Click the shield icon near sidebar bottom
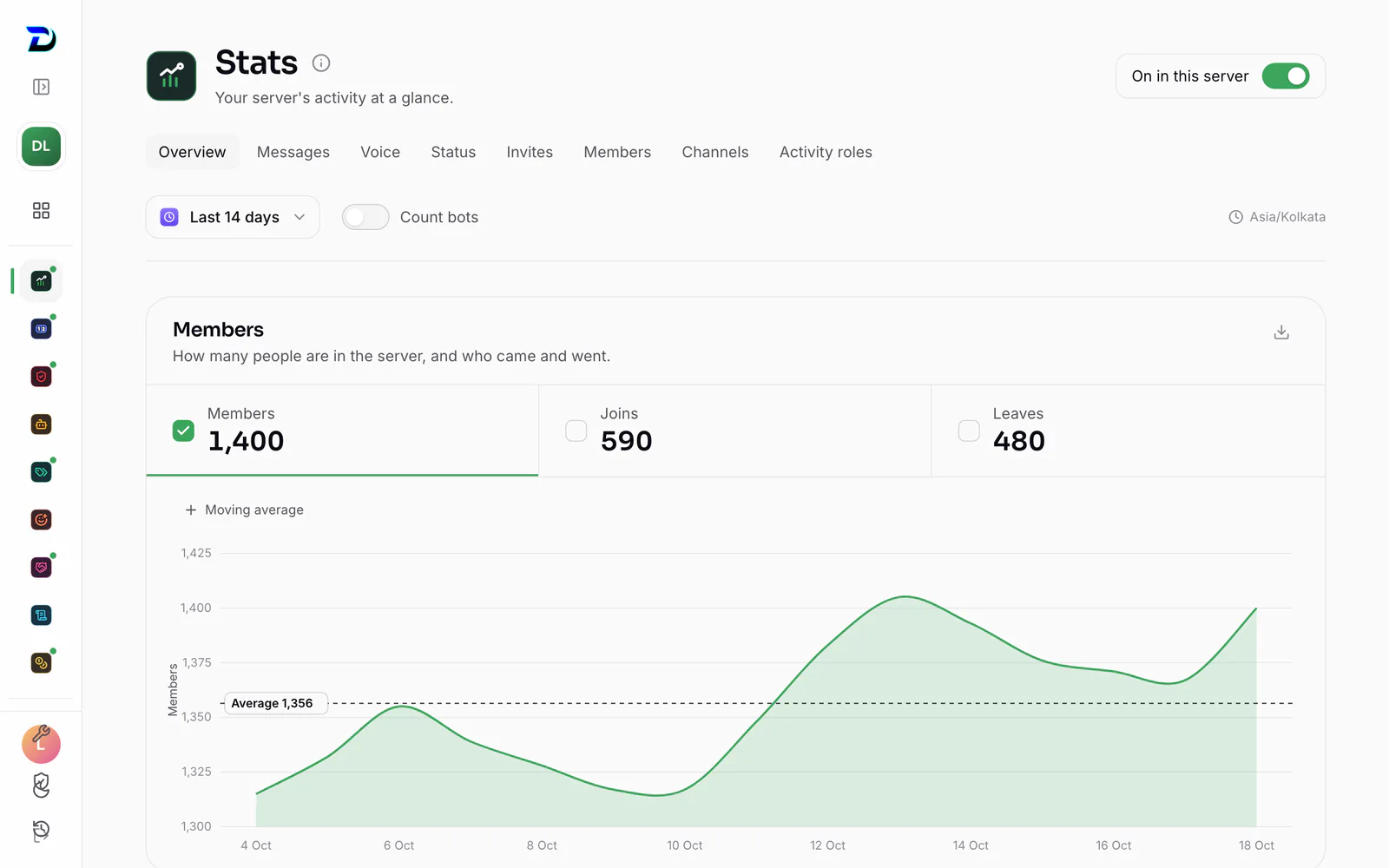Viewport: 1389px width, 868px height. pyautogui.click(x=41, y=786)
